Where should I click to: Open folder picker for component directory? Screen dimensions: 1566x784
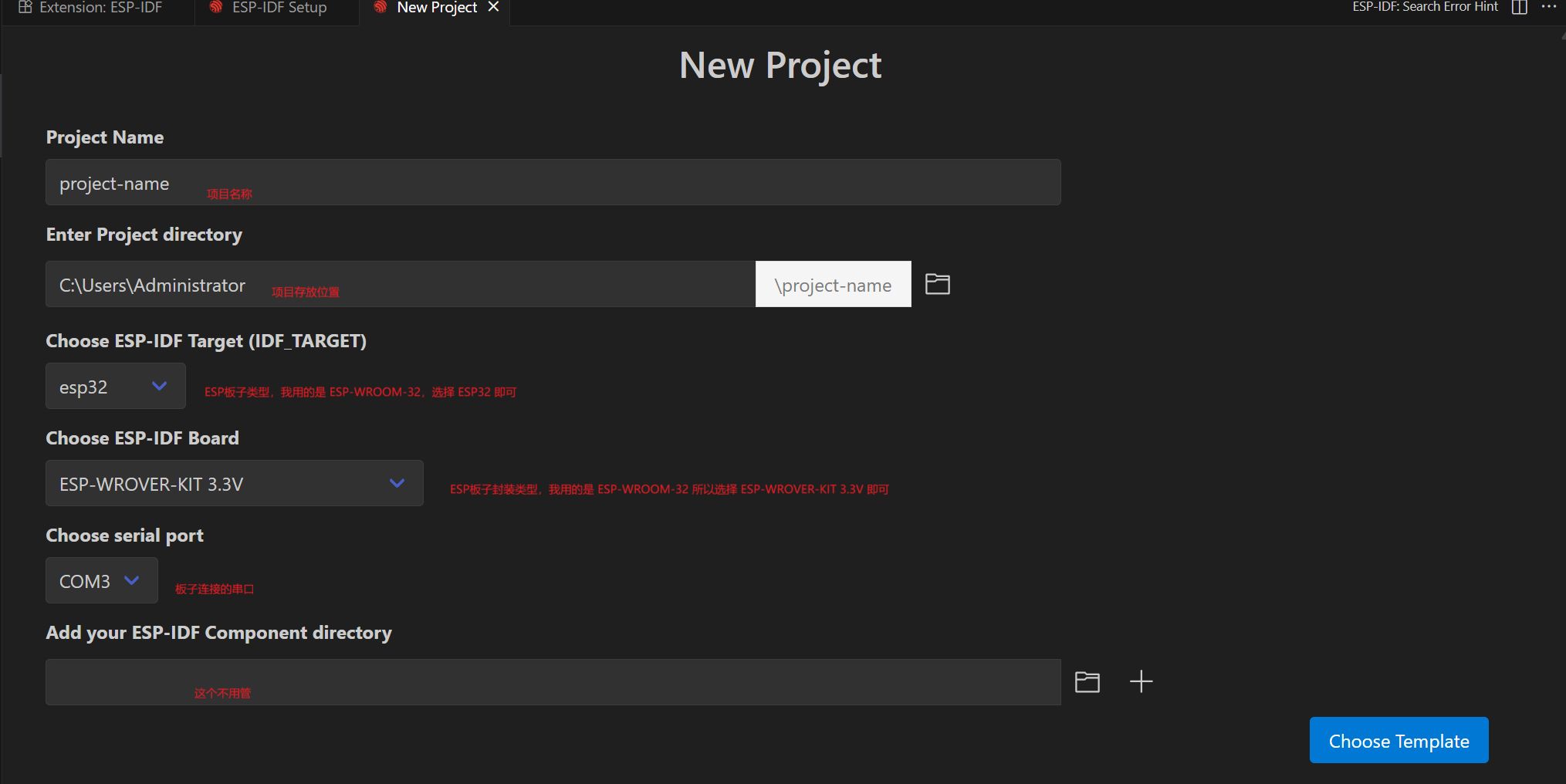point(1087,681)
